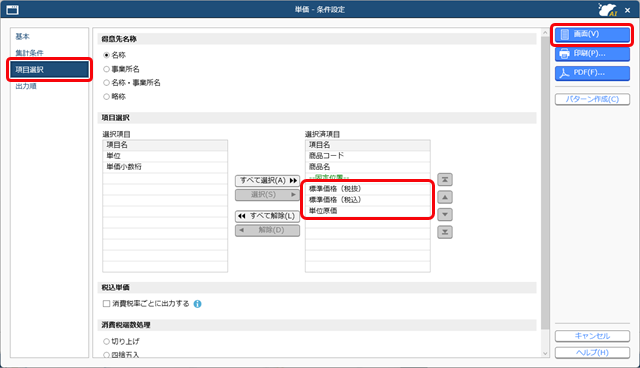Click the AI assistant cat icon
The height and width of the screenshot is (368, 640).
click(607, 9)
